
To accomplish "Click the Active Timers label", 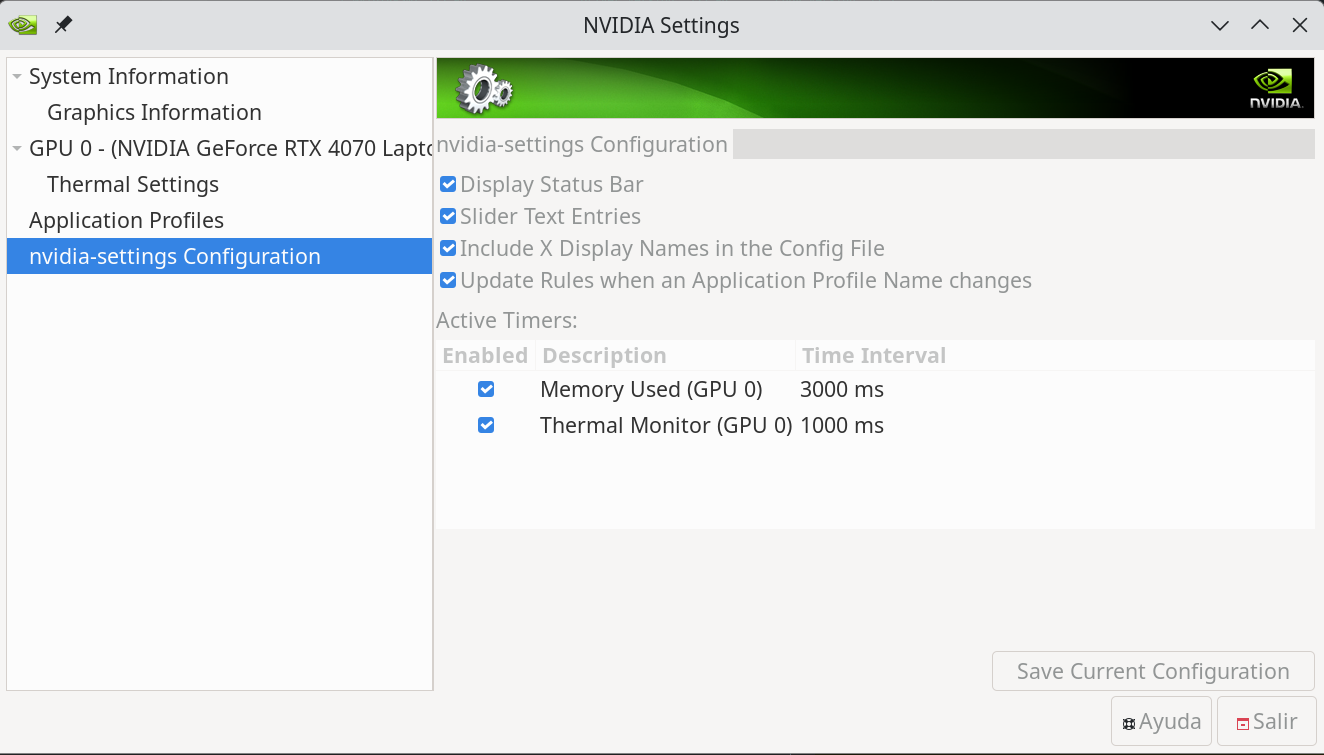I will pyautogui.click(x=507, y=321).
